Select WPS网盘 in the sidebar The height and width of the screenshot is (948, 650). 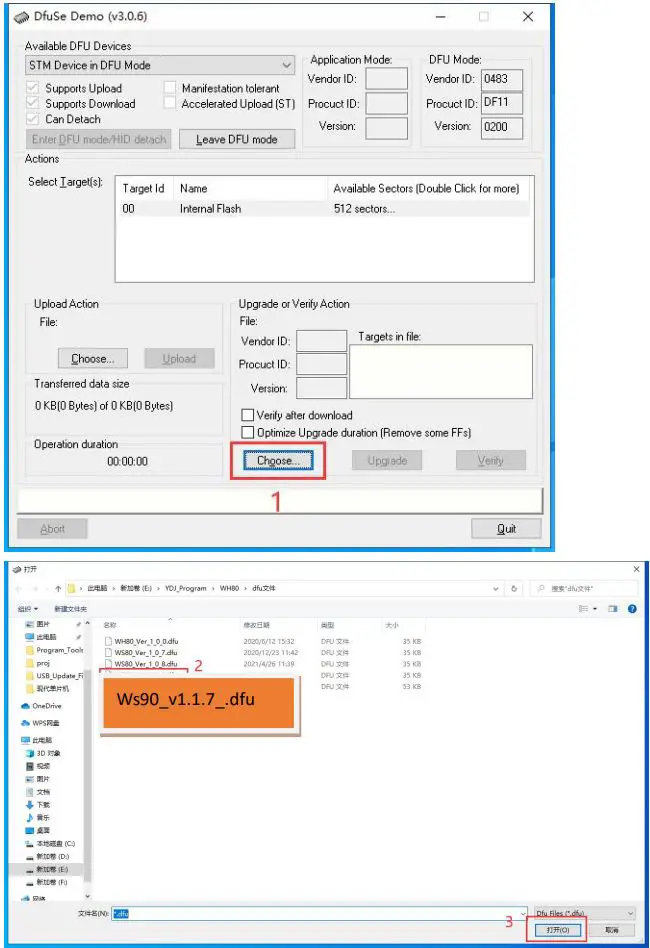tap(46, 721)
